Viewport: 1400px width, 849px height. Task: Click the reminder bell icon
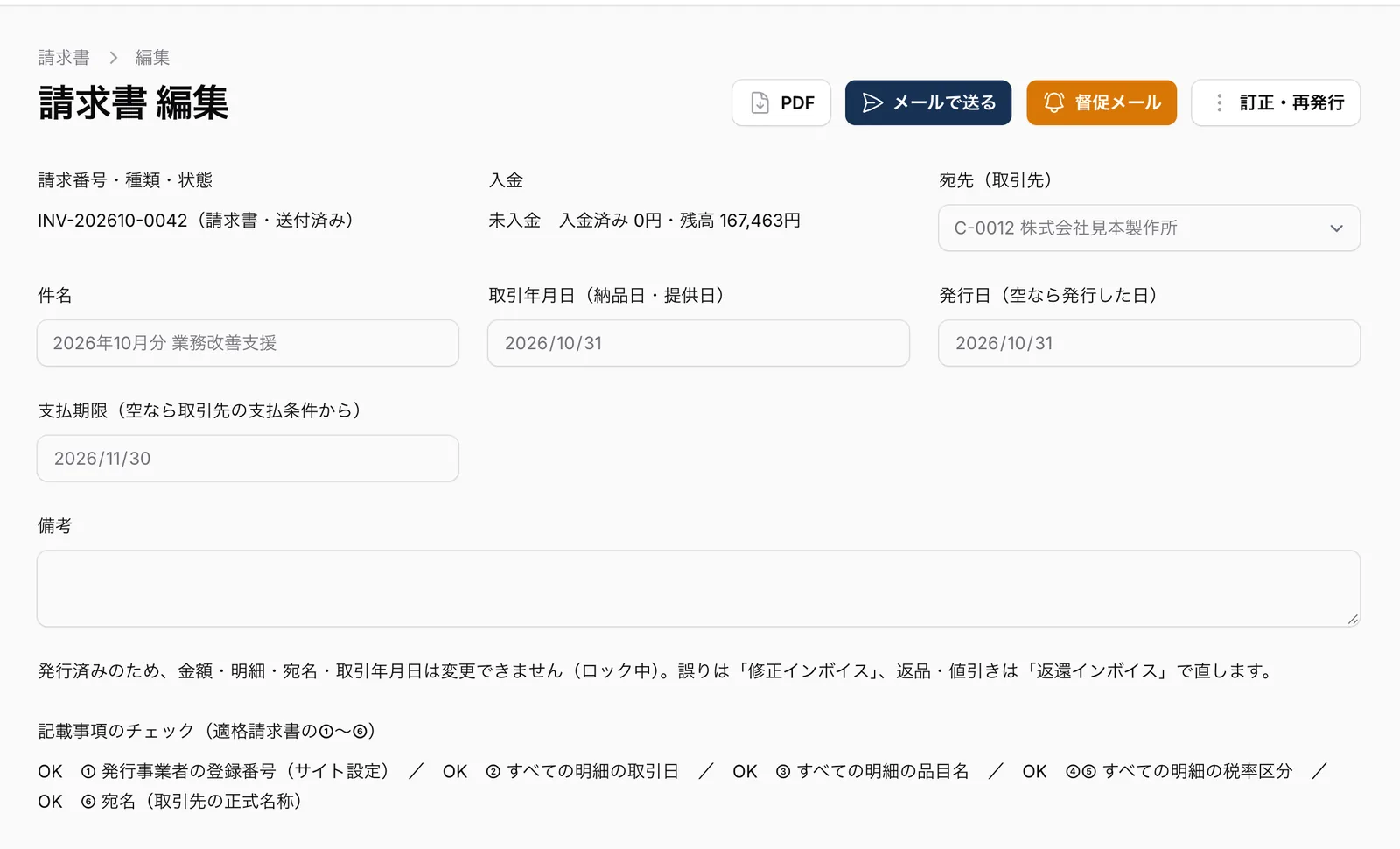pyautogui.click(x=1054, y=103)
